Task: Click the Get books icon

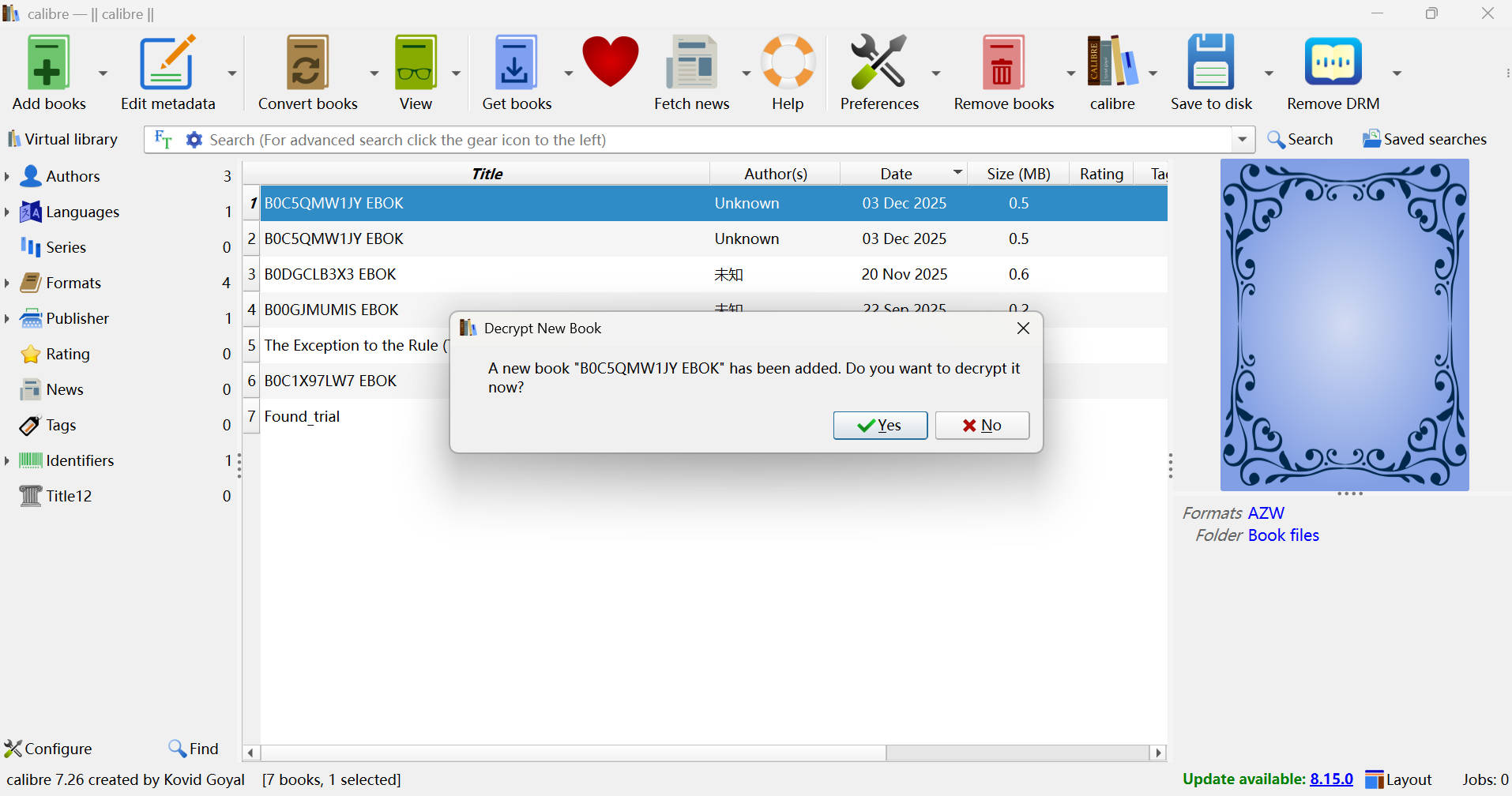Action: tap(515, 62)
